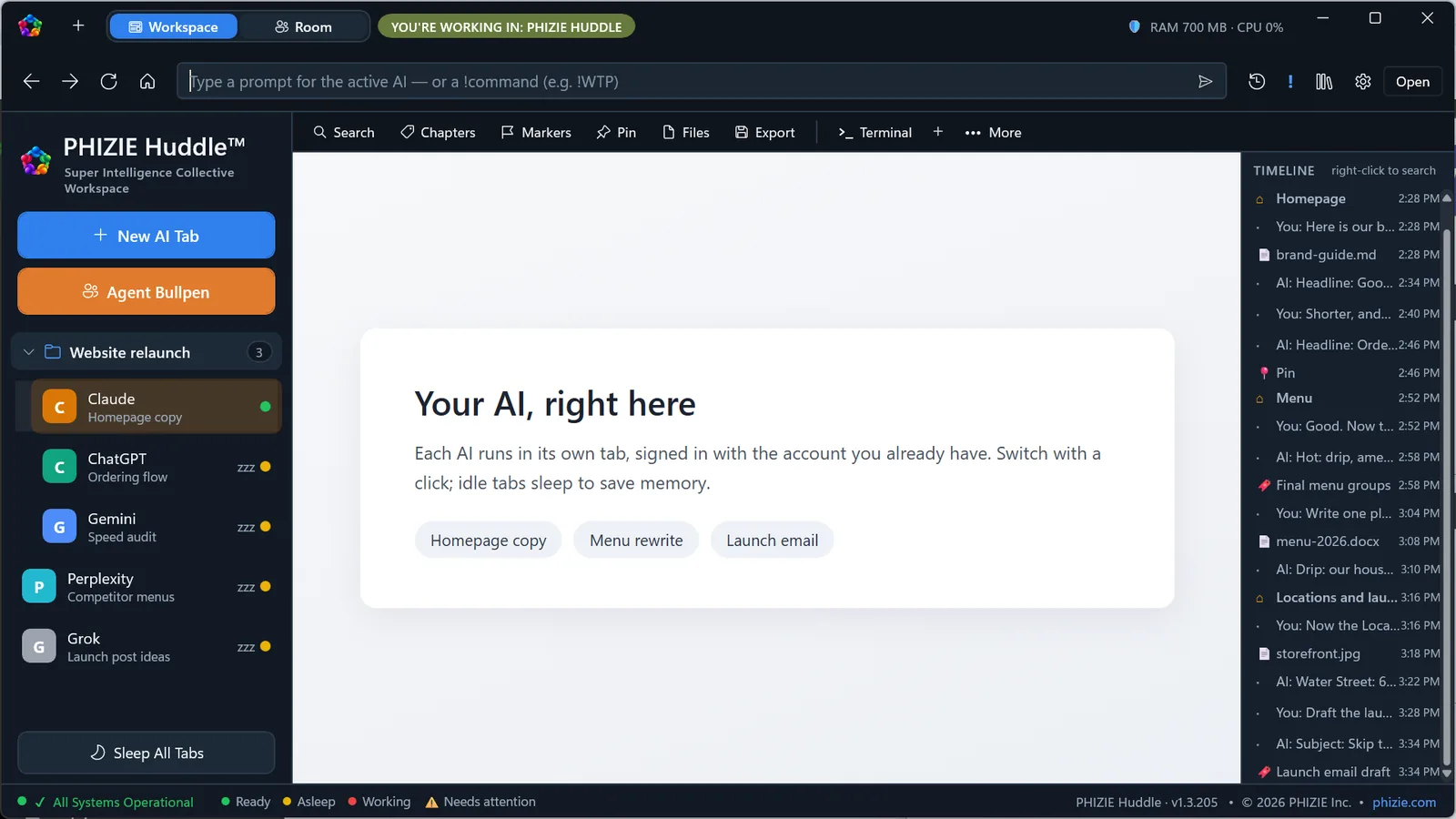The width and height of the screenshot is (1456, 819).
Task: Click the shield icon near RAM stats
Action: (x=1134, y=26)
